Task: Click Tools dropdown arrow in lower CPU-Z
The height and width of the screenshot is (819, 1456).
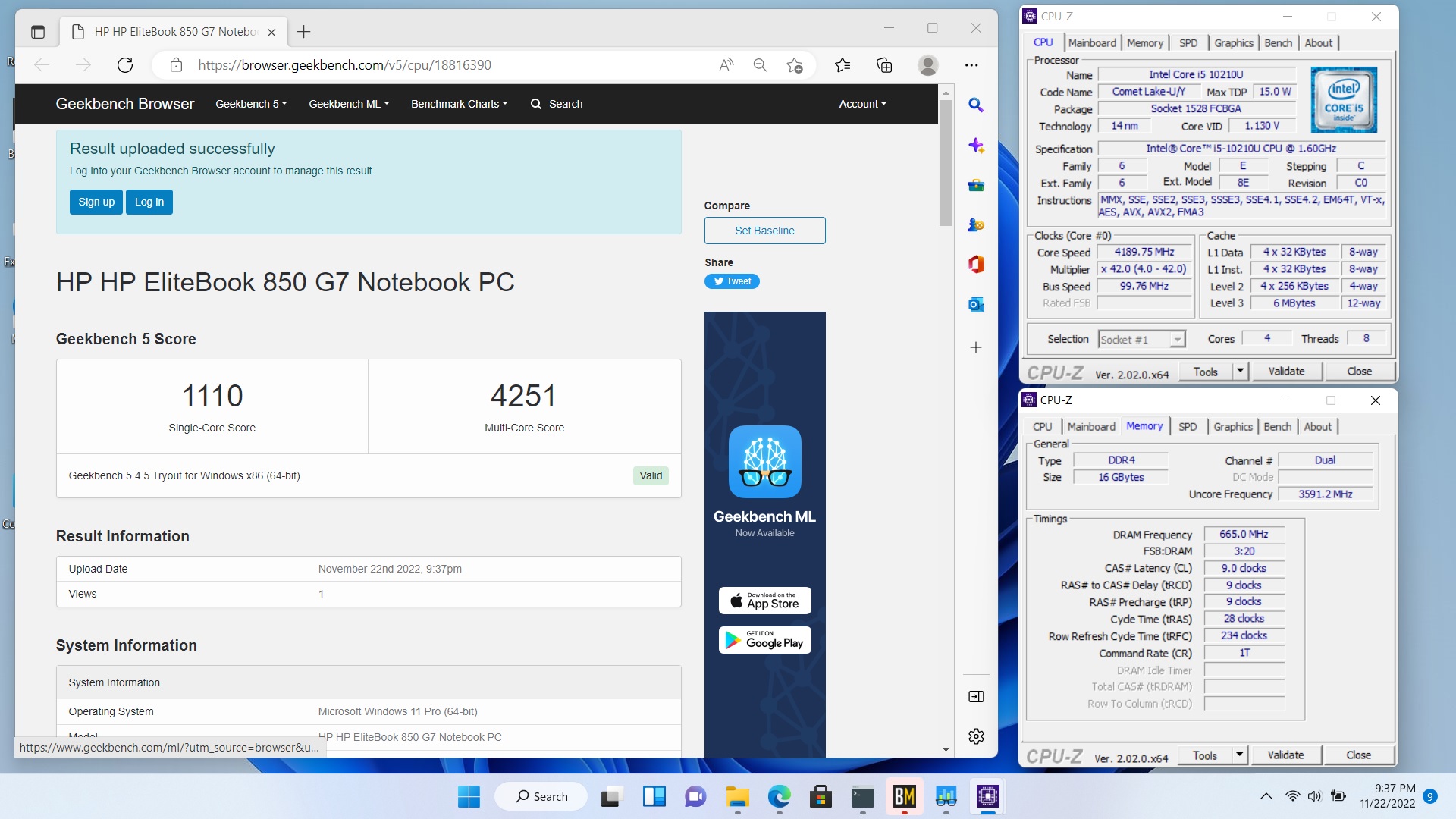Action: pos(1239,755)
